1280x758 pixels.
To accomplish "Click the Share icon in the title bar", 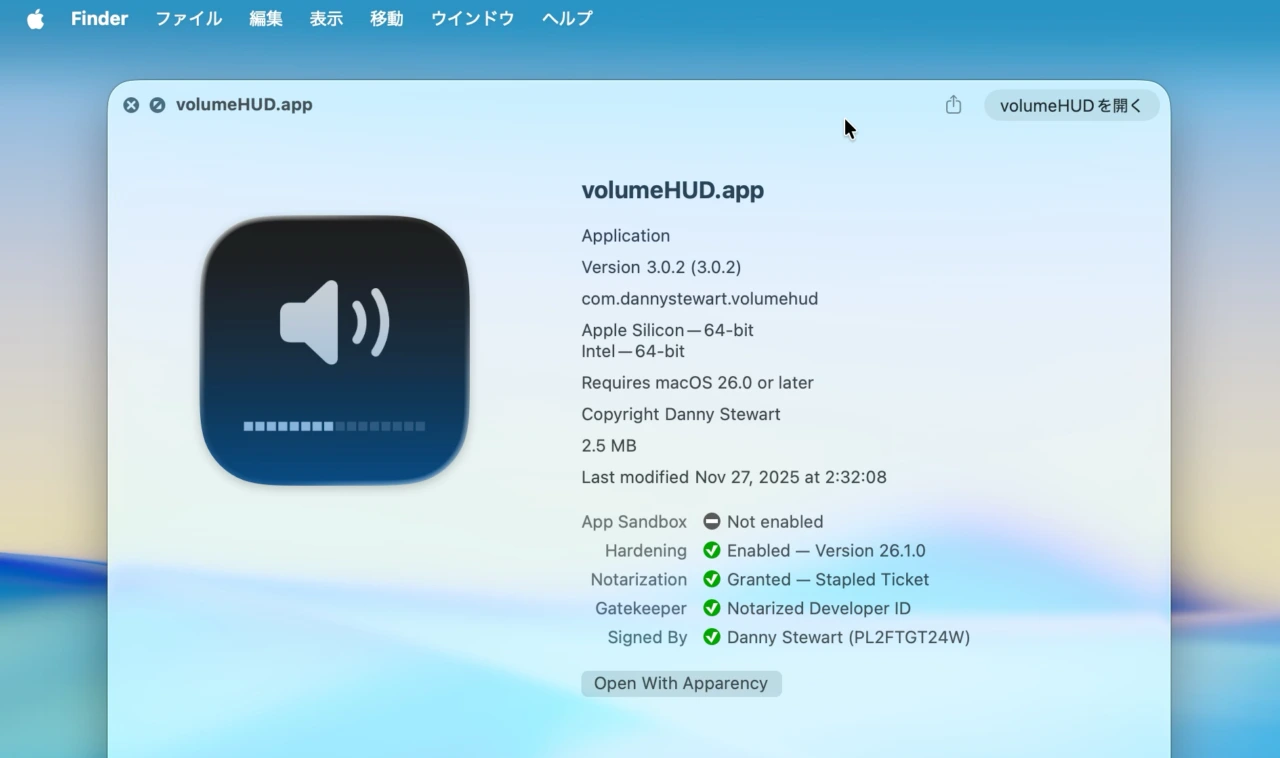I will (x=952, y=104).
